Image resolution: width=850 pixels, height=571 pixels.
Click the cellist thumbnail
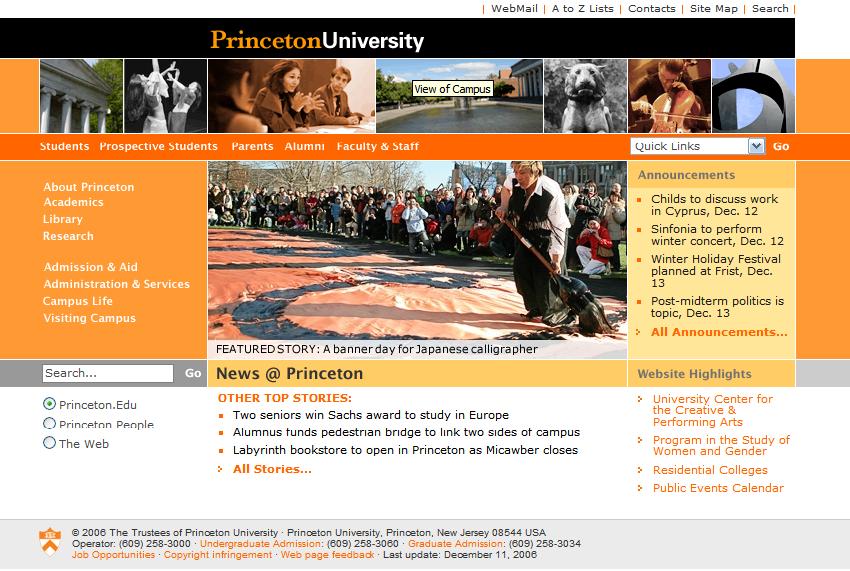click(x=669, y=96)
